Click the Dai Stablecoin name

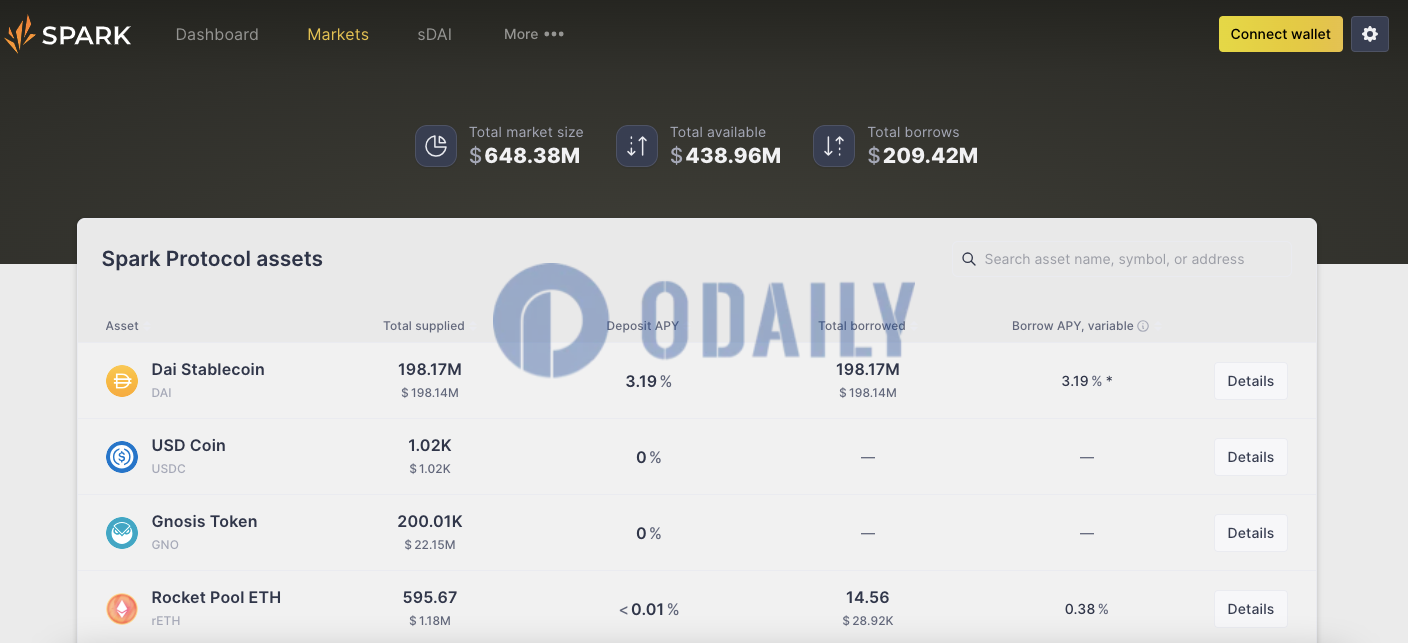point(208,369)
